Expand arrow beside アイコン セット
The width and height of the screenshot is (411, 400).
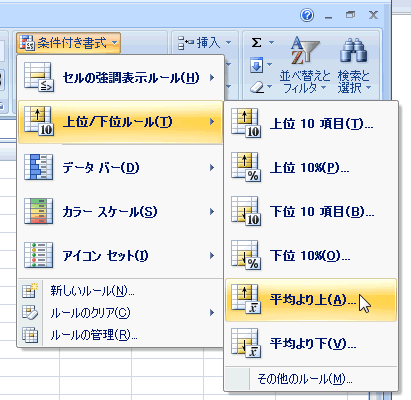pyautogui.click(x=212, y=256)
